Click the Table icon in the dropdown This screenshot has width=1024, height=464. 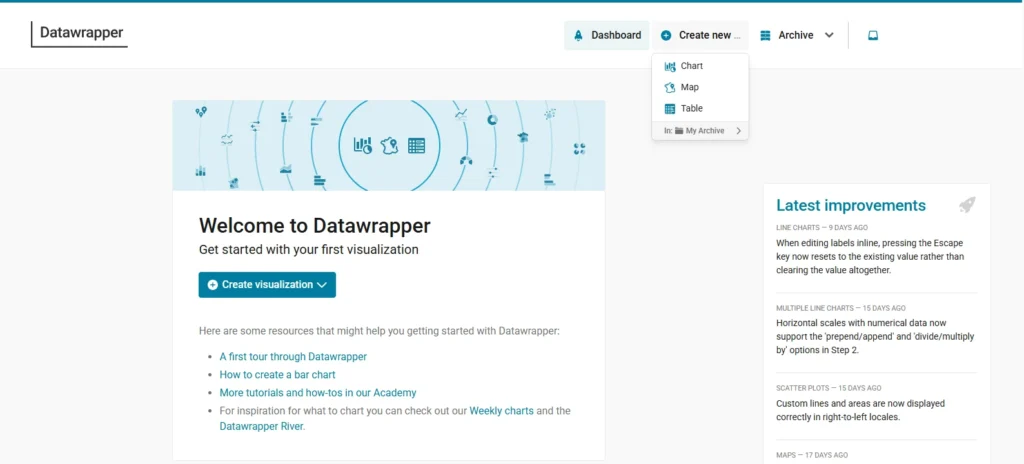click(669, 108)
